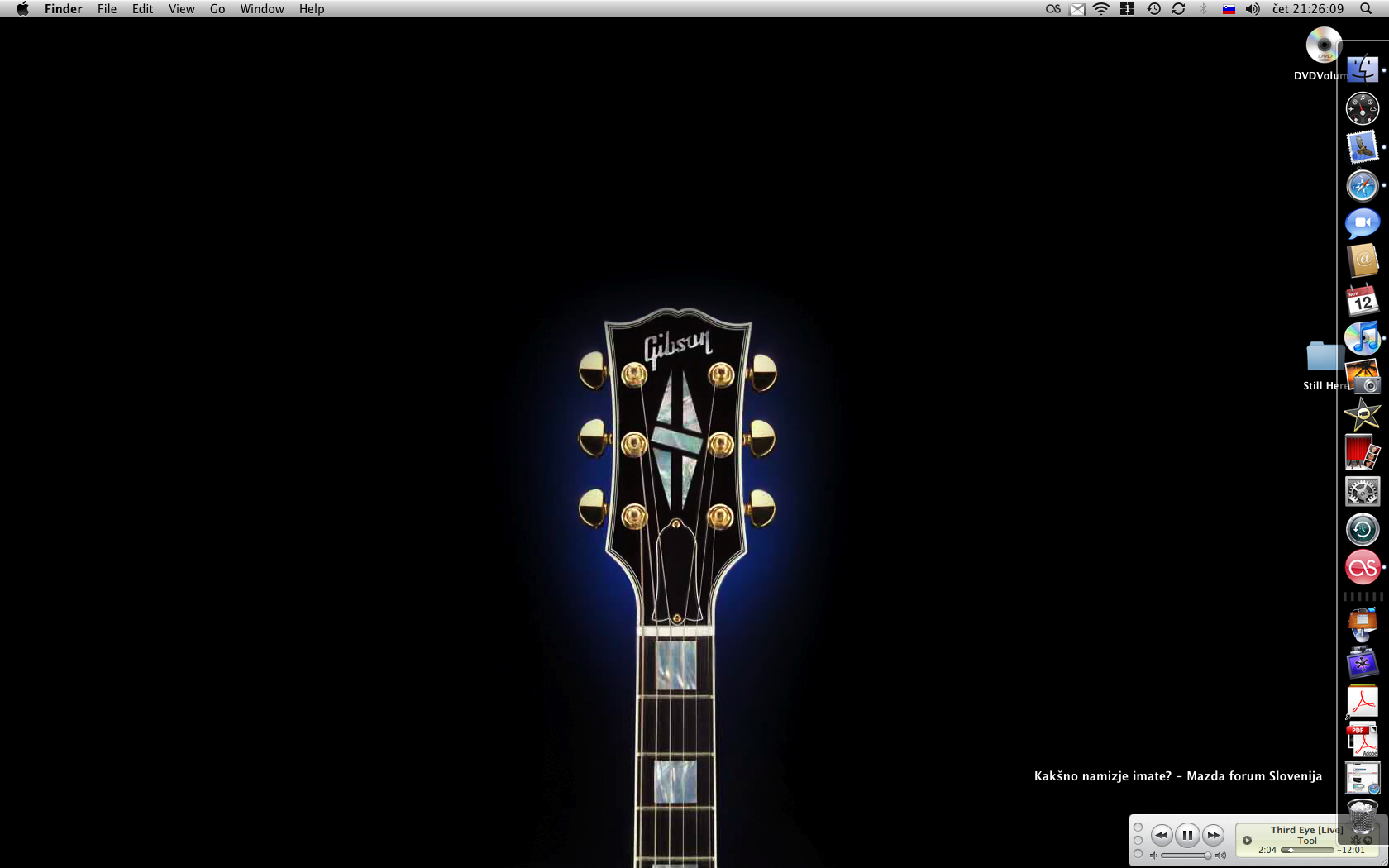The height and width of the screenshot is (868, 1389).
Task: Open iMovie star icon in the Dock
Action: (1363, 414)
